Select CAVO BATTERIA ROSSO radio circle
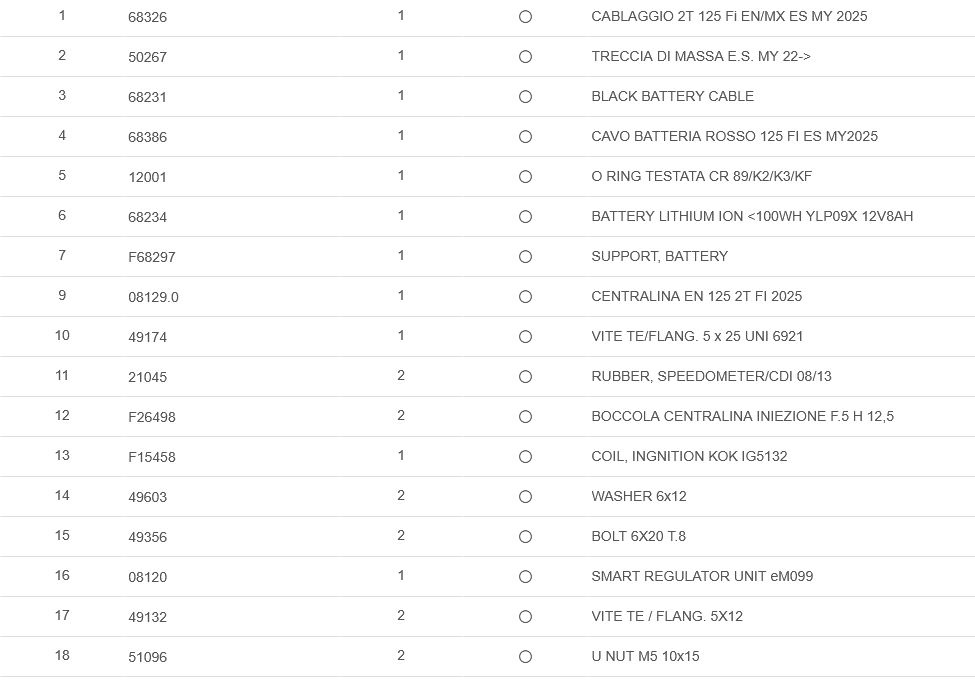 click(525, 137)
